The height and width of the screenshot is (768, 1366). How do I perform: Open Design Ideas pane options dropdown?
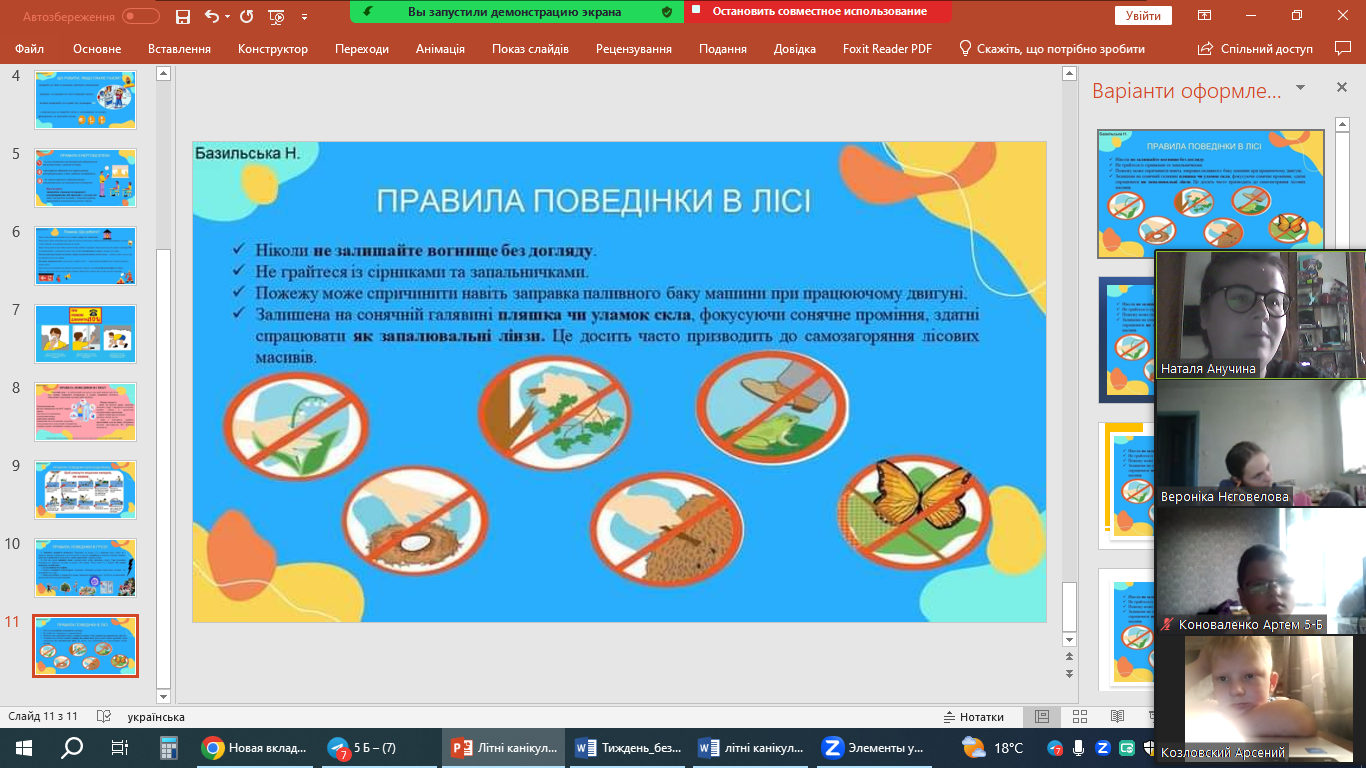coord(1300,89)
